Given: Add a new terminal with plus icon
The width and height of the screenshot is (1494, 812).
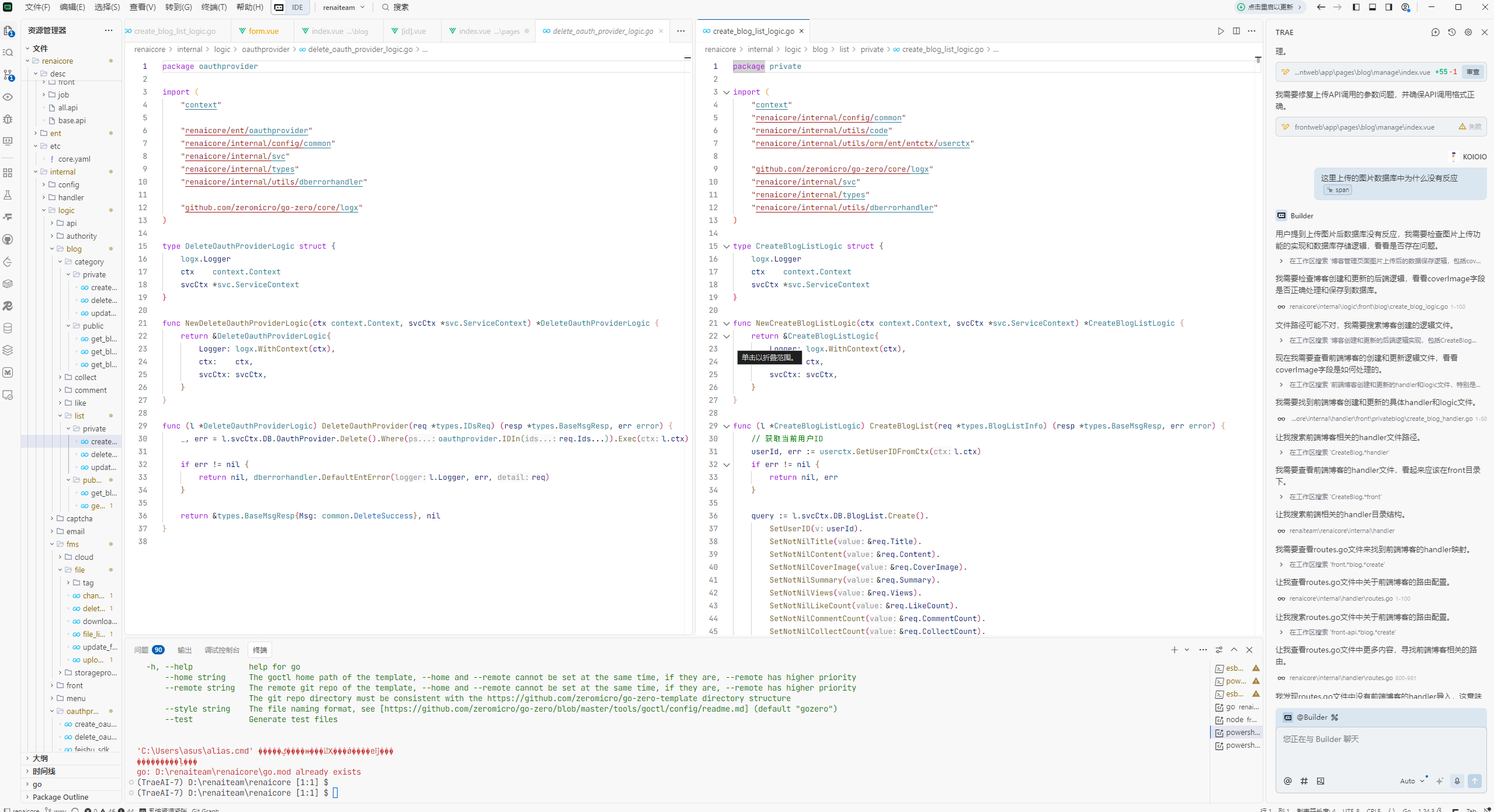Looking at the screenshot, I should pos(1174,650).
